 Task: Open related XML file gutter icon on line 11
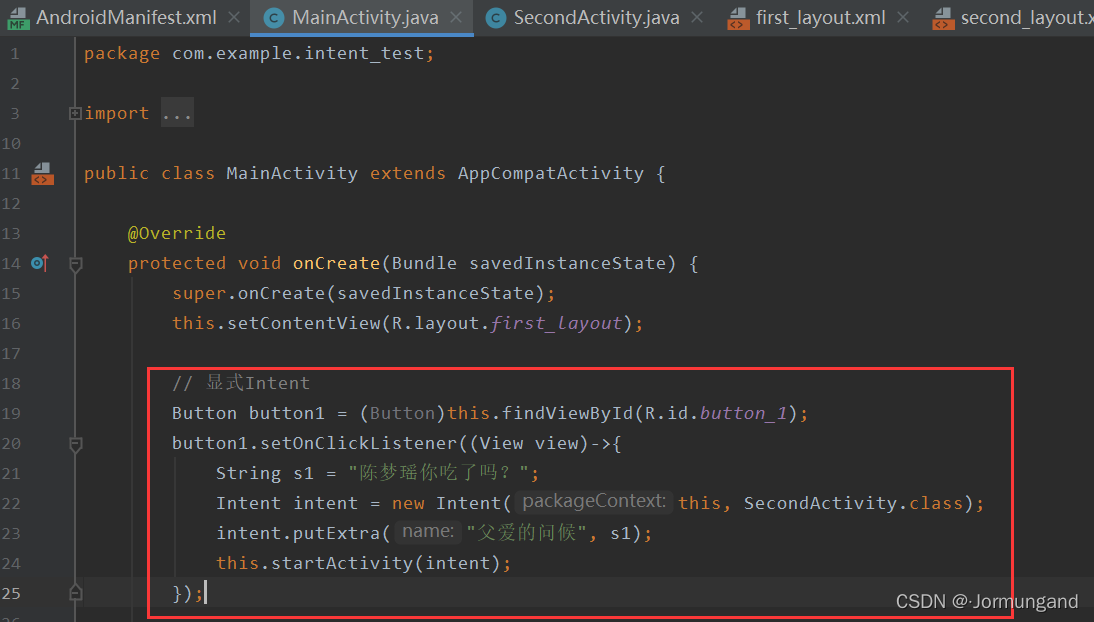(43, 173)
